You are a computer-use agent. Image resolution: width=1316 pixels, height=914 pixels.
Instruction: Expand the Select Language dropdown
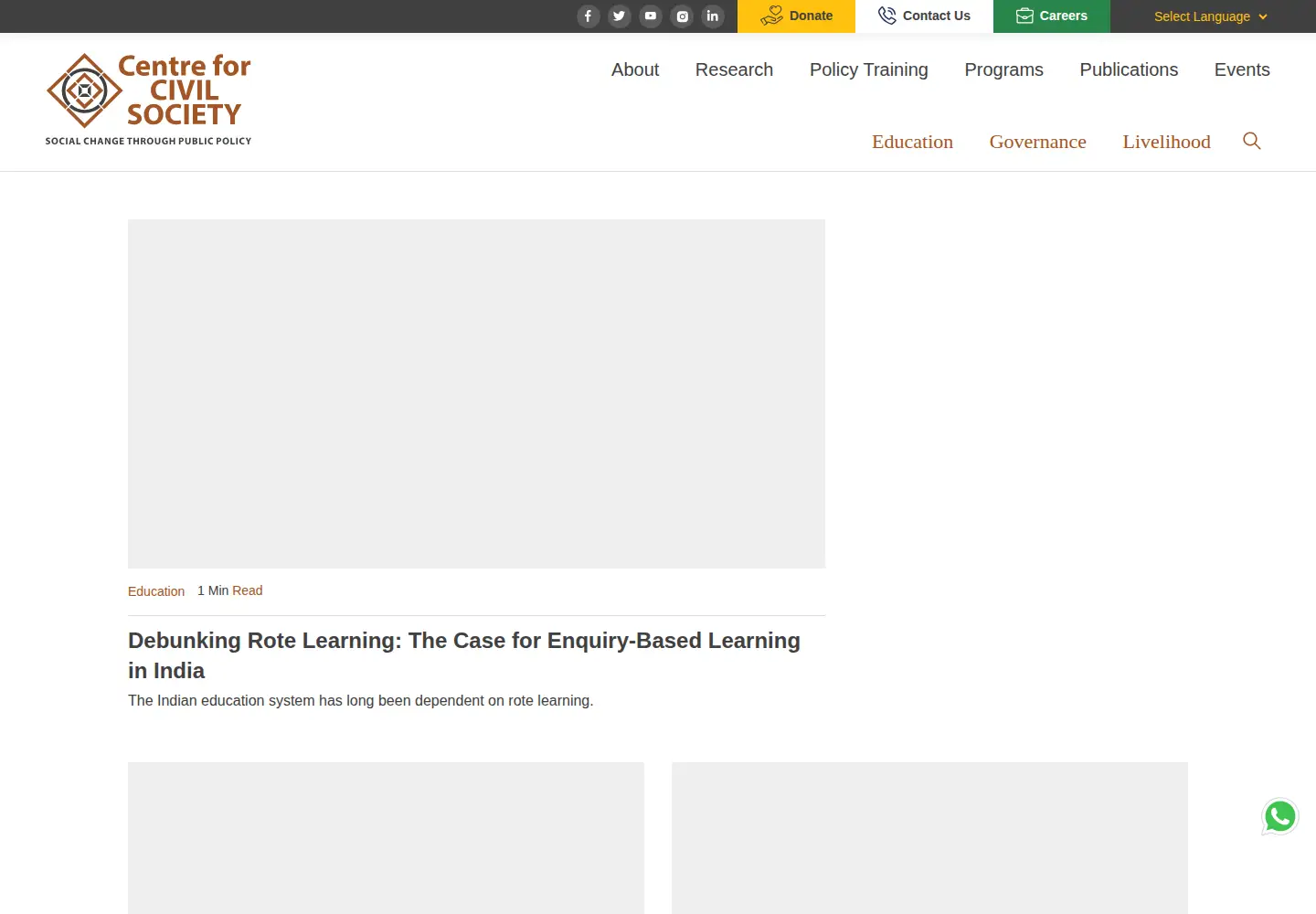(x=1211, y=16)
